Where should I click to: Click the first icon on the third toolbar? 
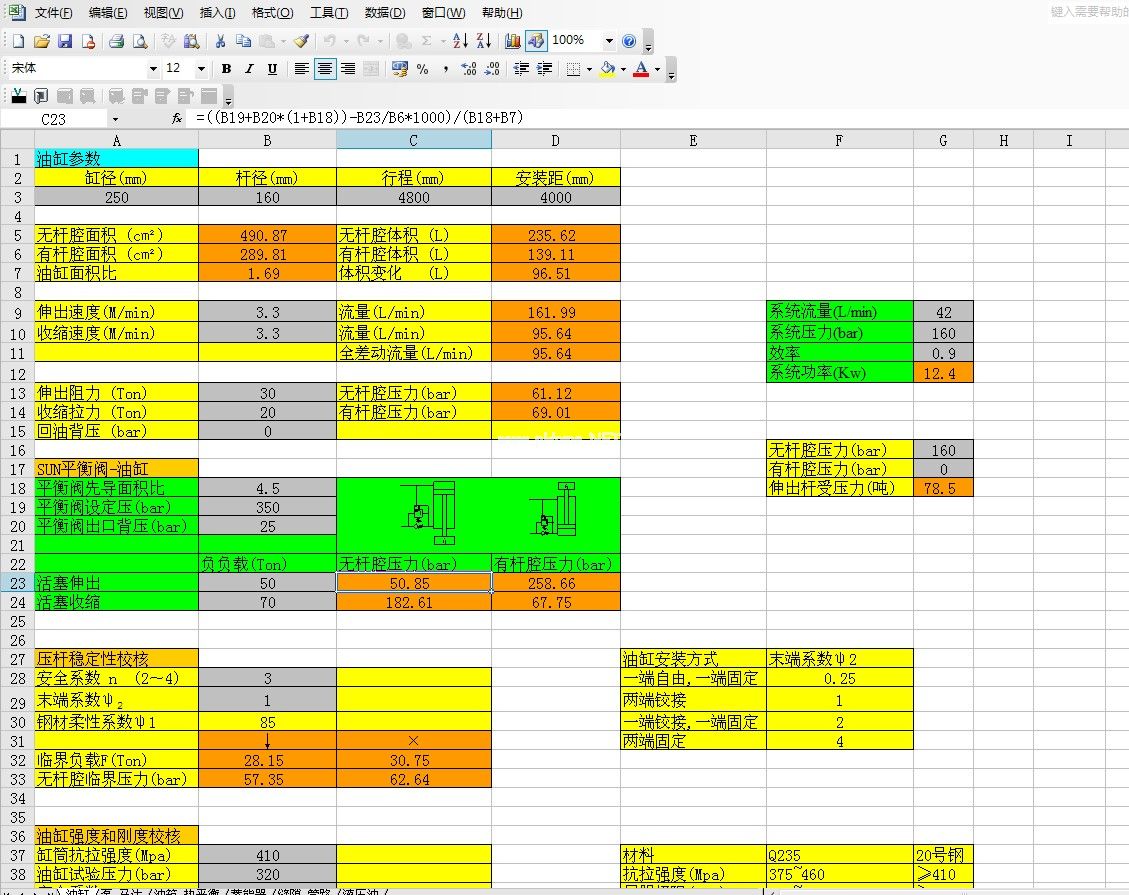pyautogui.click(x=19, y=96)
